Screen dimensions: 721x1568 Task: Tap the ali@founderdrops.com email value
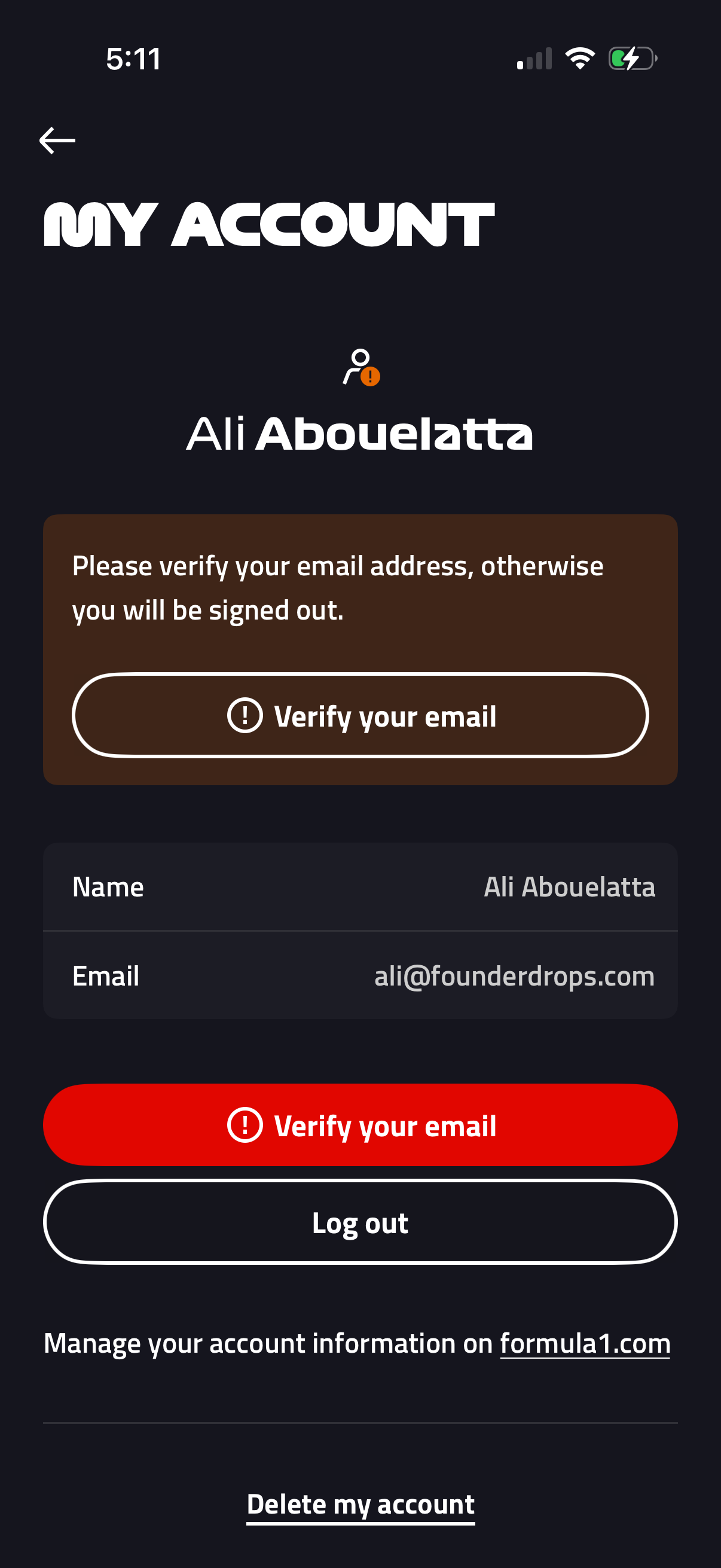click(514, 976)
